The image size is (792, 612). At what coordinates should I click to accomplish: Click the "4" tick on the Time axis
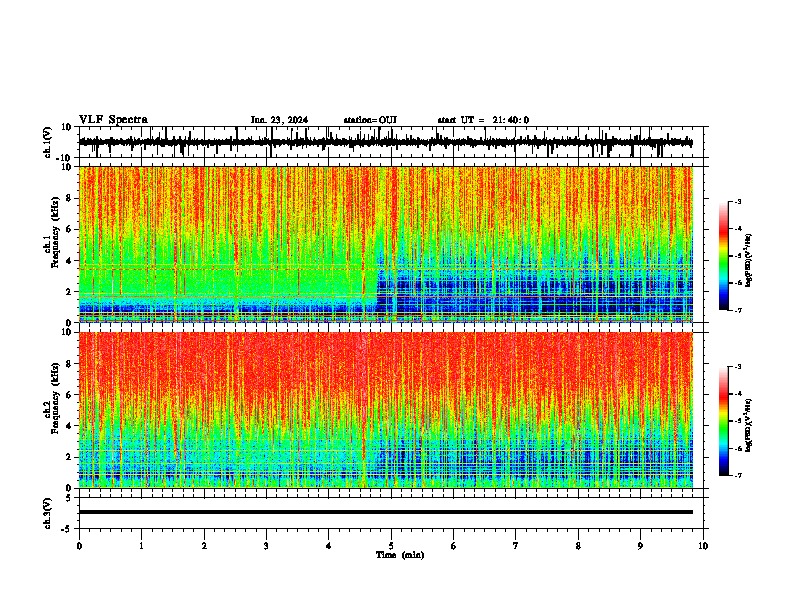tap(329, 546)
